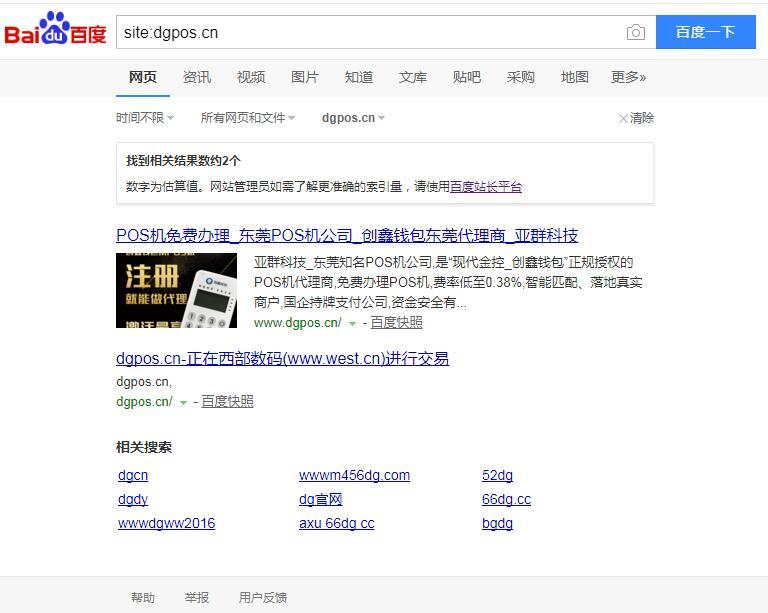Search related term wwwdgww2016
This screenshot has height=613, width=768.
coord(167,523)
